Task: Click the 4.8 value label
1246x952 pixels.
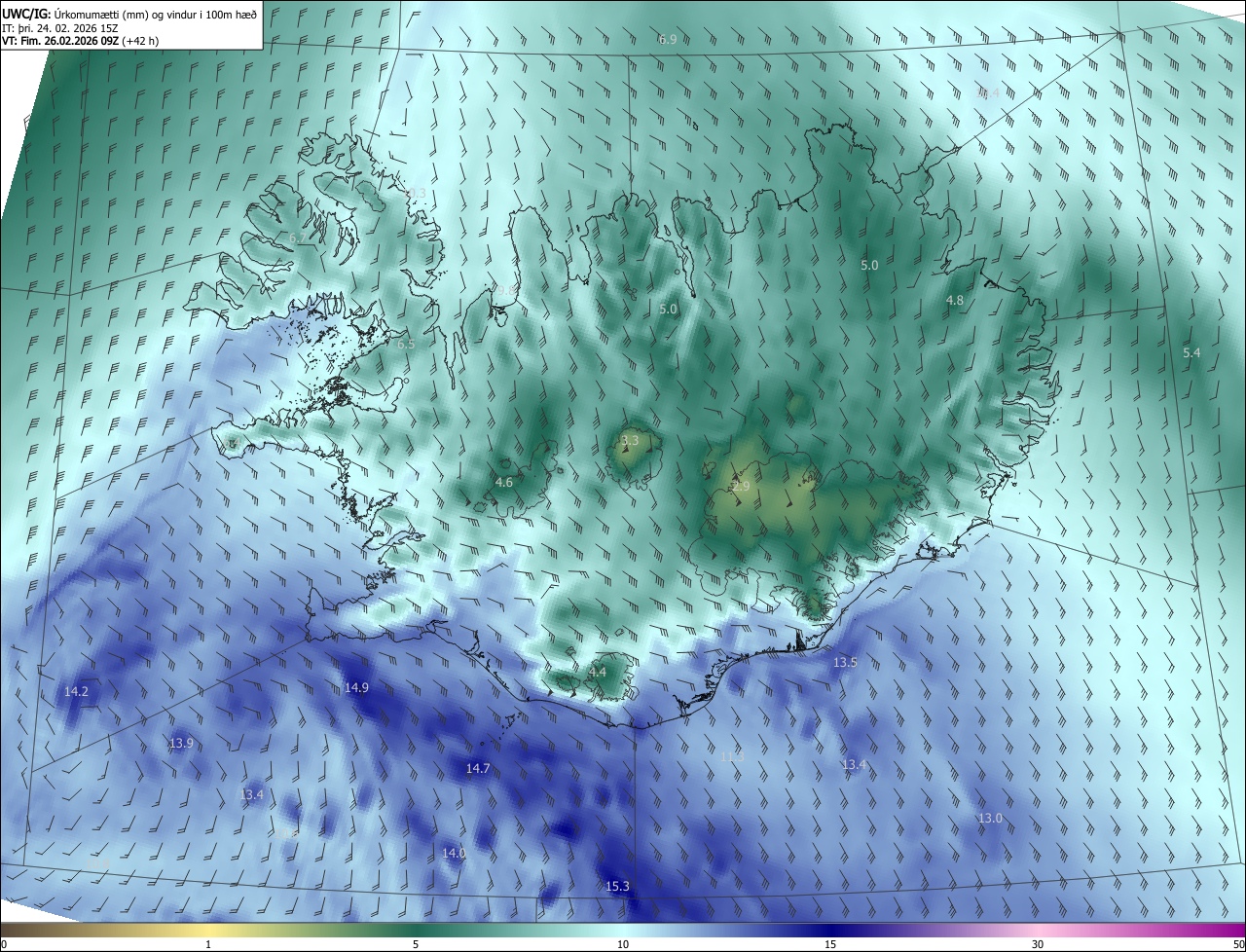Action: 955,301
